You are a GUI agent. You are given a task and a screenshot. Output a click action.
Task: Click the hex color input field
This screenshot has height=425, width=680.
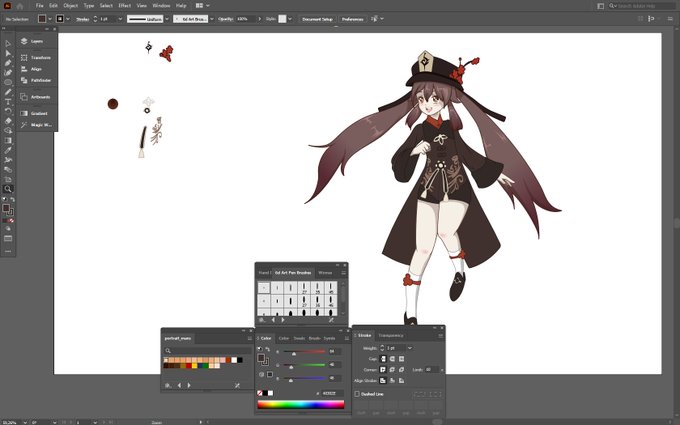tap(332, 393)
